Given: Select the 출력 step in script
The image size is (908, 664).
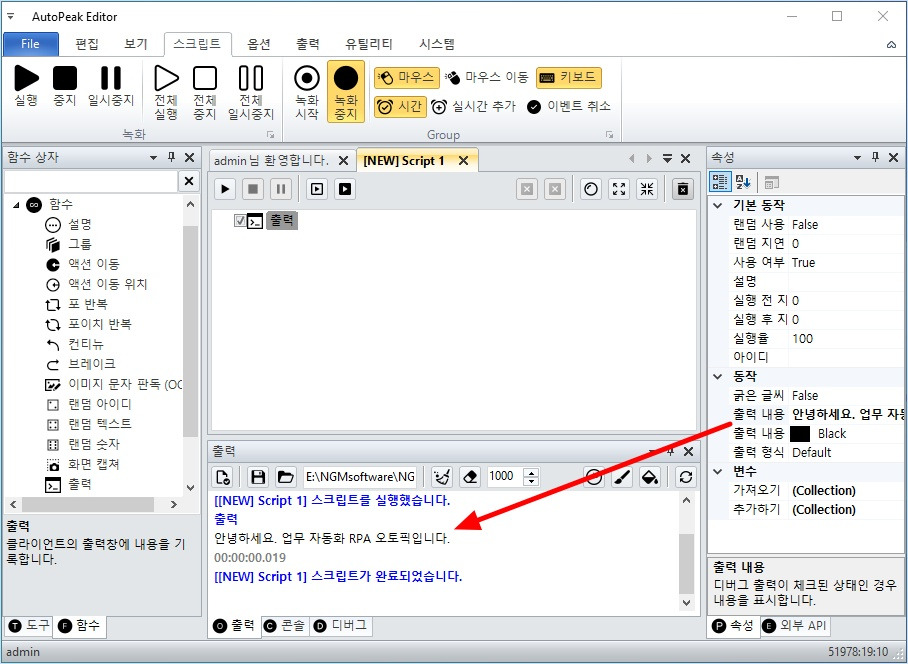Looking at the screenshot, I should click(x=282, y=220).
